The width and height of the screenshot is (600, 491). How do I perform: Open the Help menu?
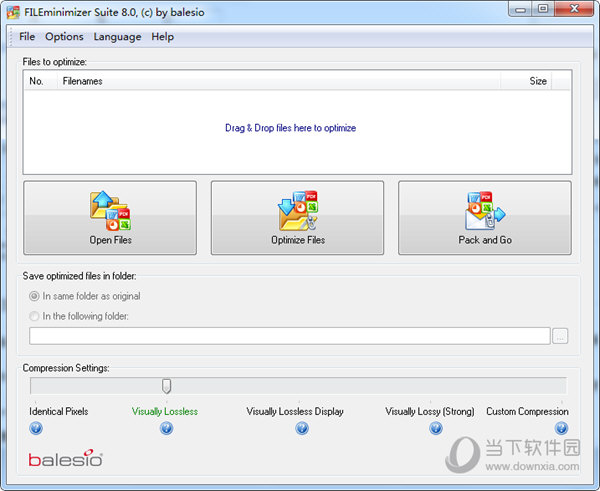pos(163,37)
